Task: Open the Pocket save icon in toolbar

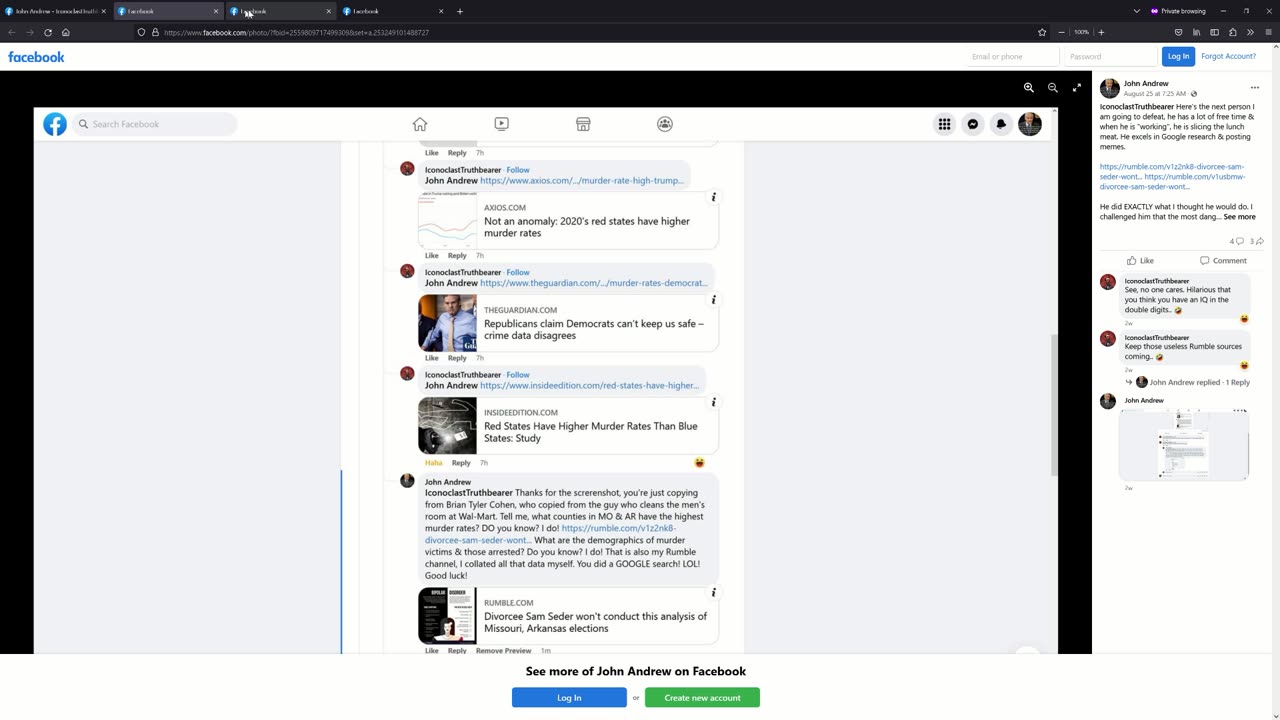Action: coord(1178,32)
